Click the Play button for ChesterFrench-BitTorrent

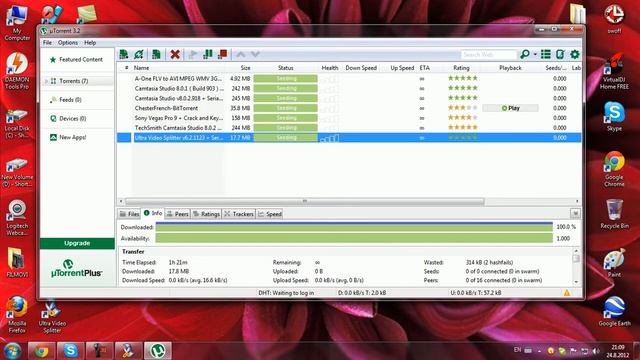(510, 108)
